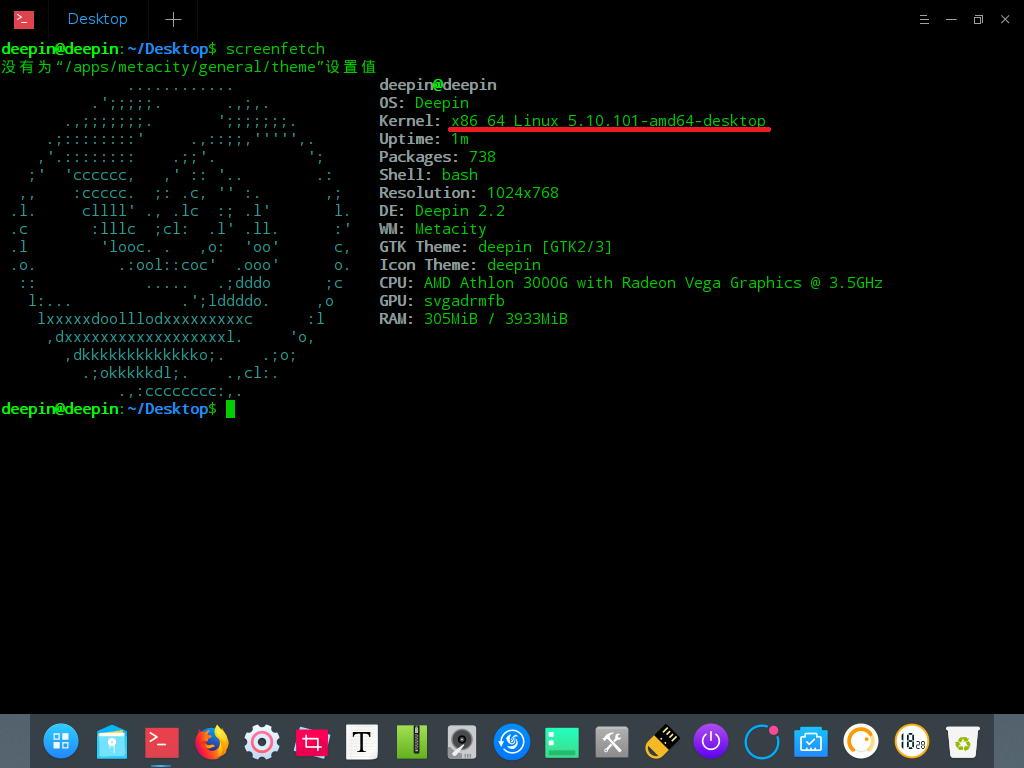The height and width of the screenshot is (768, 1024).
Task: Open the deepin File Manager
Action: coord(111,742)
